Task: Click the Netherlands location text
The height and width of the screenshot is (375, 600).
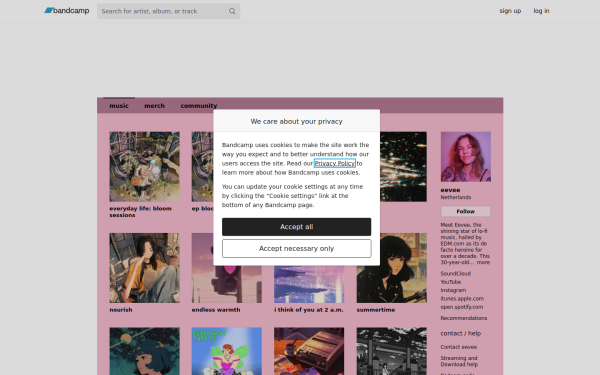Action: click(456, 197)
